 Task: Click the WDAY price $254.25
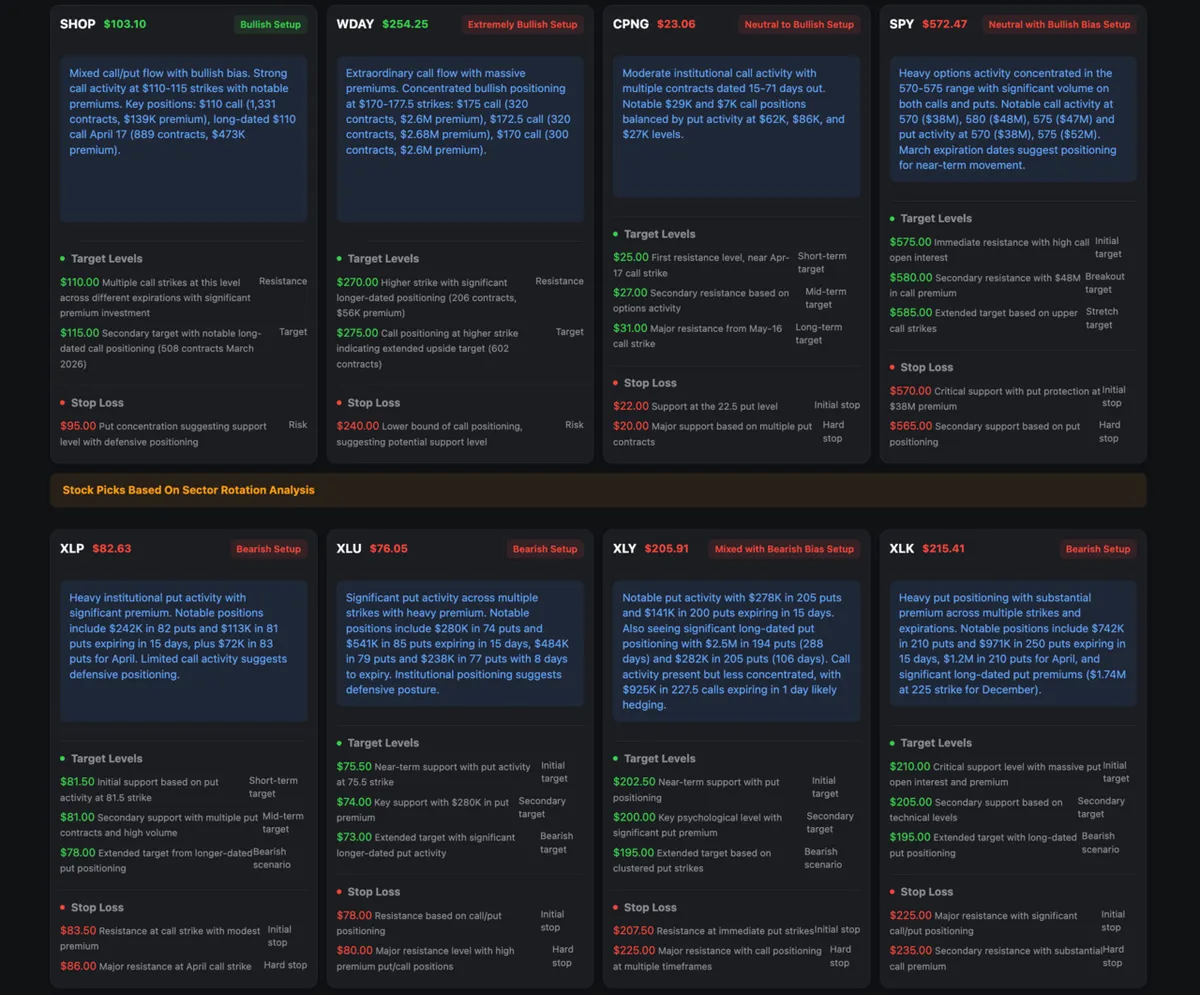(405, 24)
